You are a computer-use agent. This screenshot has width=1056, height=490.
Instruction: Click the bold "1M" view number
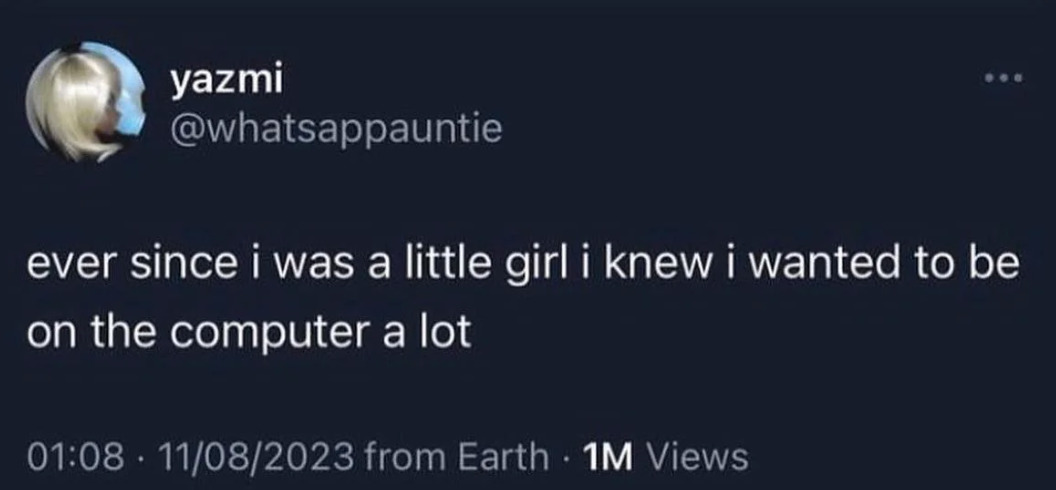coord(611,456)
